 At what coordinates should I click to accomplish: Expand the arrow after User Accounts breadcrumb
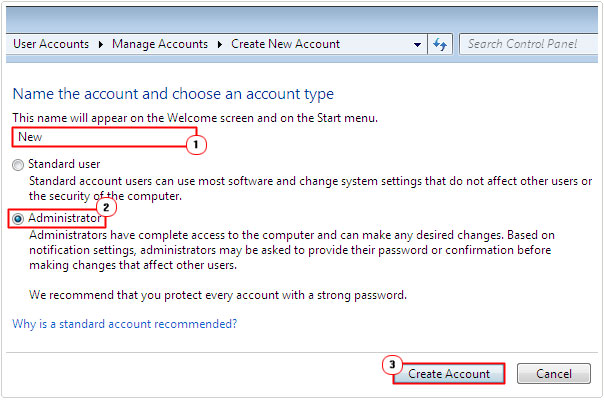click(101, 45)
